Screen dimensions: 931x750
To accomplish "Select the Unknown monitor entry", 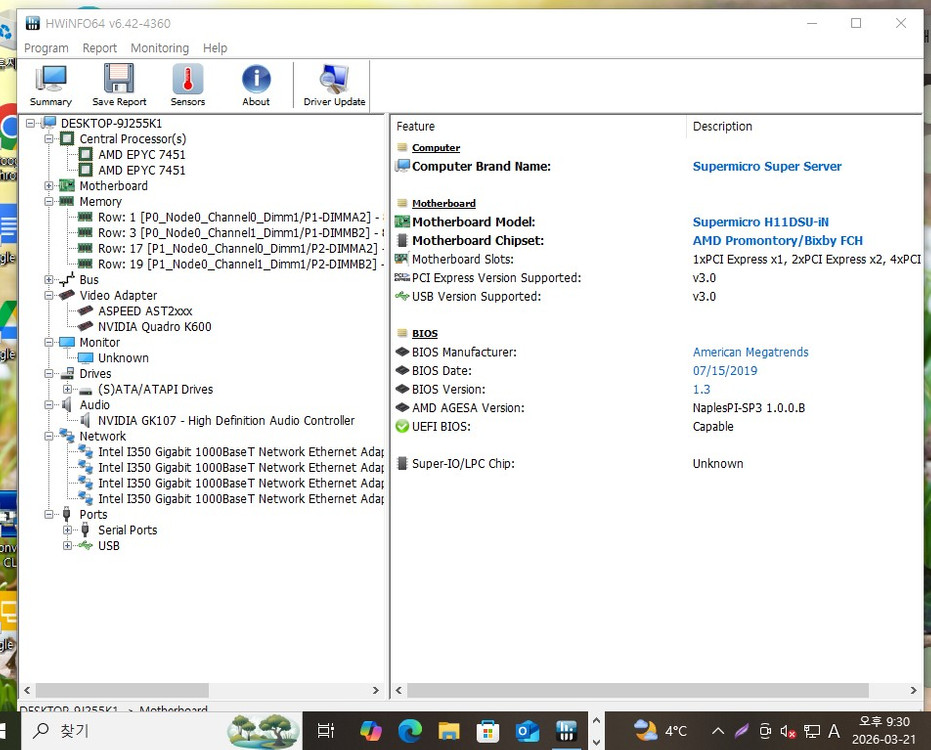I will pyautogui.click(x=123, y=358).
